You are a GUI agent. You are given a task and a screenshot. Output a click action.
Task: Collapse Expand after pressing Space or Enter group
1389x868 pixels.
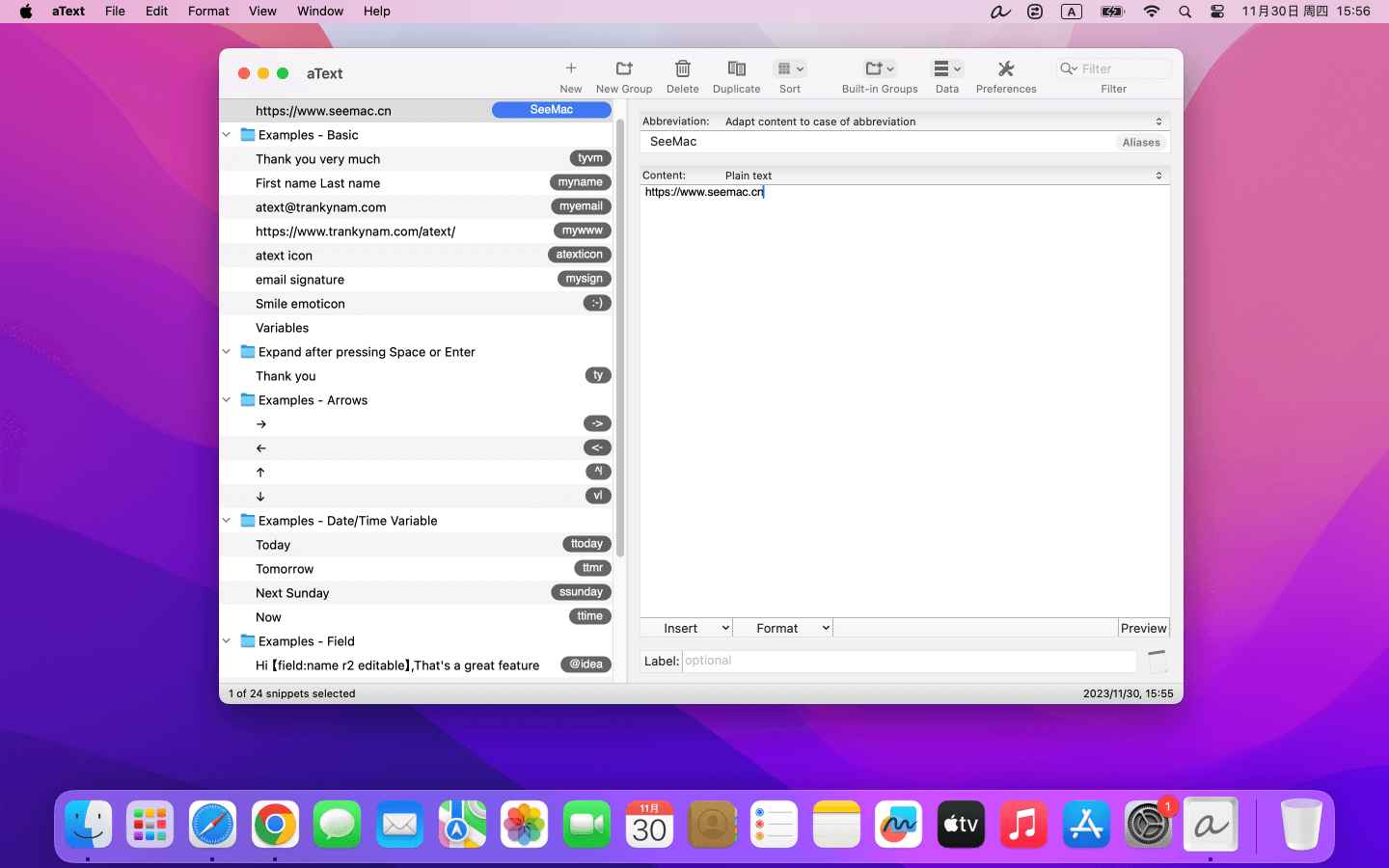click(x=227, y=352)
